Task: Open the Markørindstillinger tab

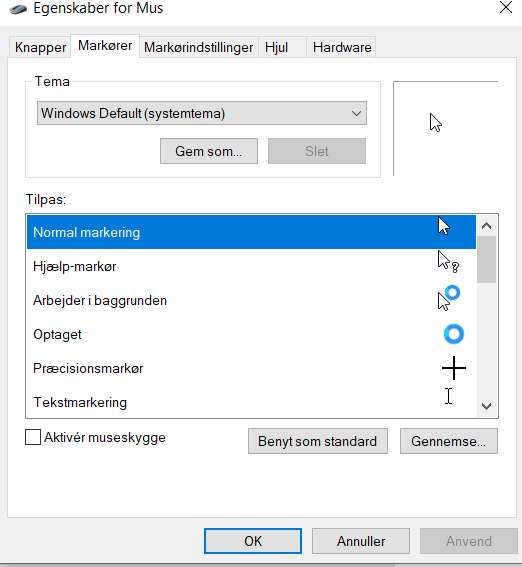Action: point(198,47)
